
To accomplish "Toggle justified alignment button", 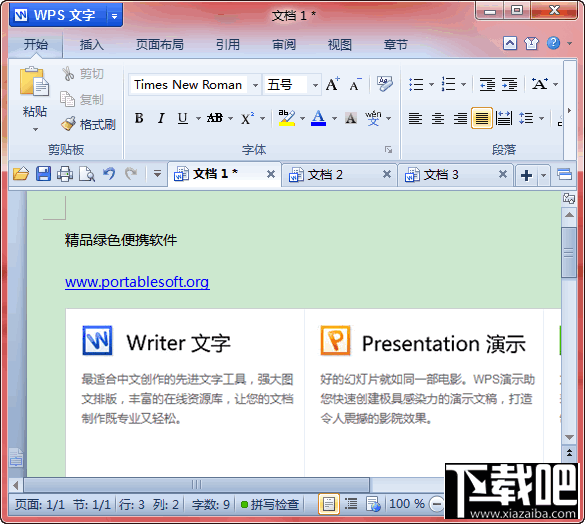I will [482, 118].
